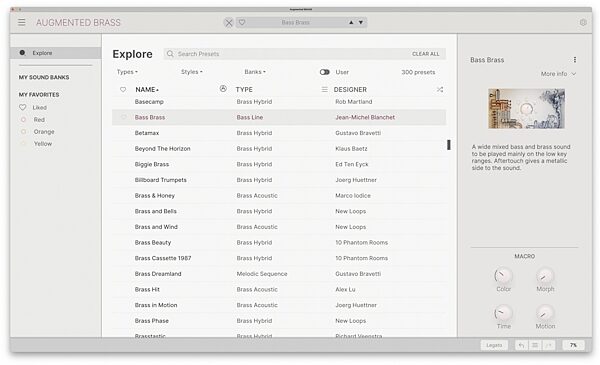The image size is (600, 365).
Task: Sort presets by NAME column
Action: (x=147, y=90)
